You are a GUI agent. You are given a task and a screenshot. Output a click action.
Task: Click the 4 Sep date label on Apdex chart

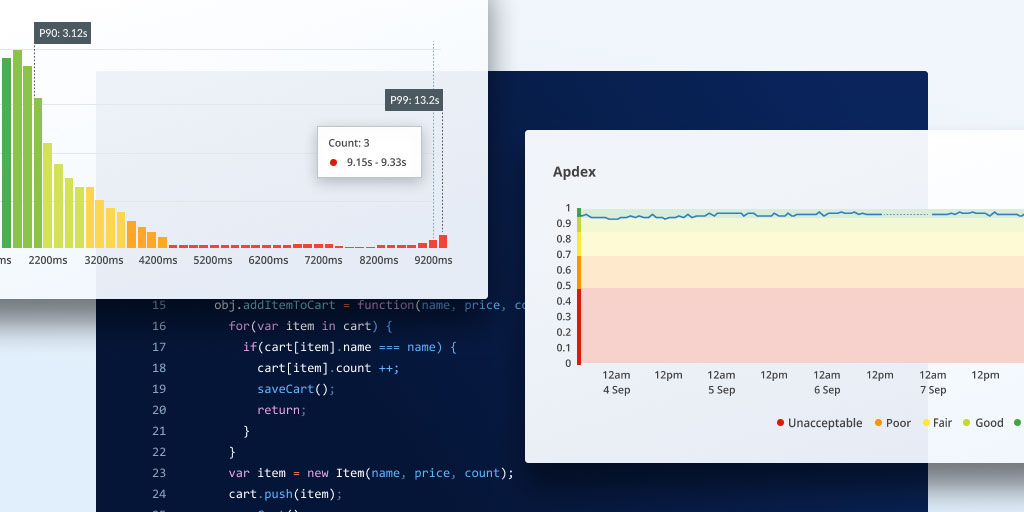pos(616,390)
